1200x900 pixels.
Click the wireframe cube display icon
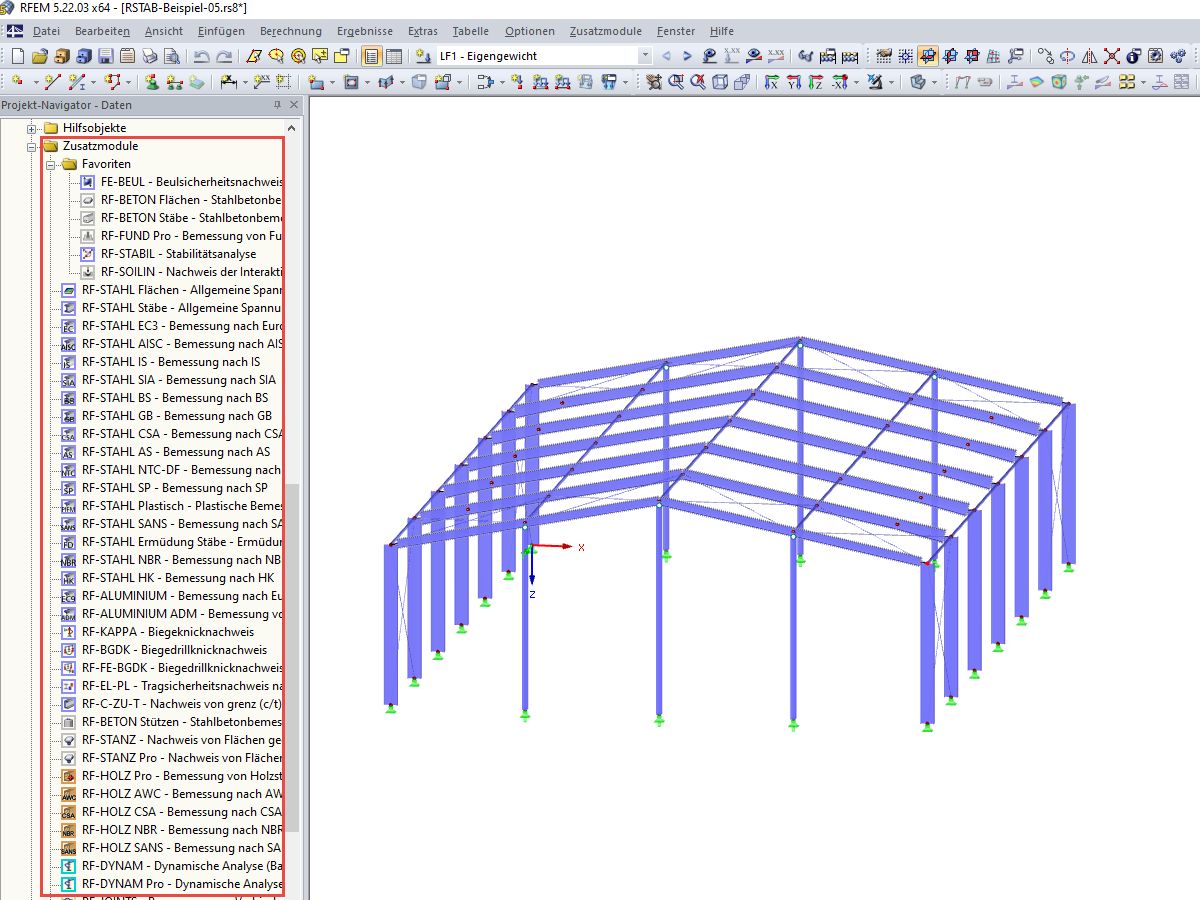pos(720,82)
